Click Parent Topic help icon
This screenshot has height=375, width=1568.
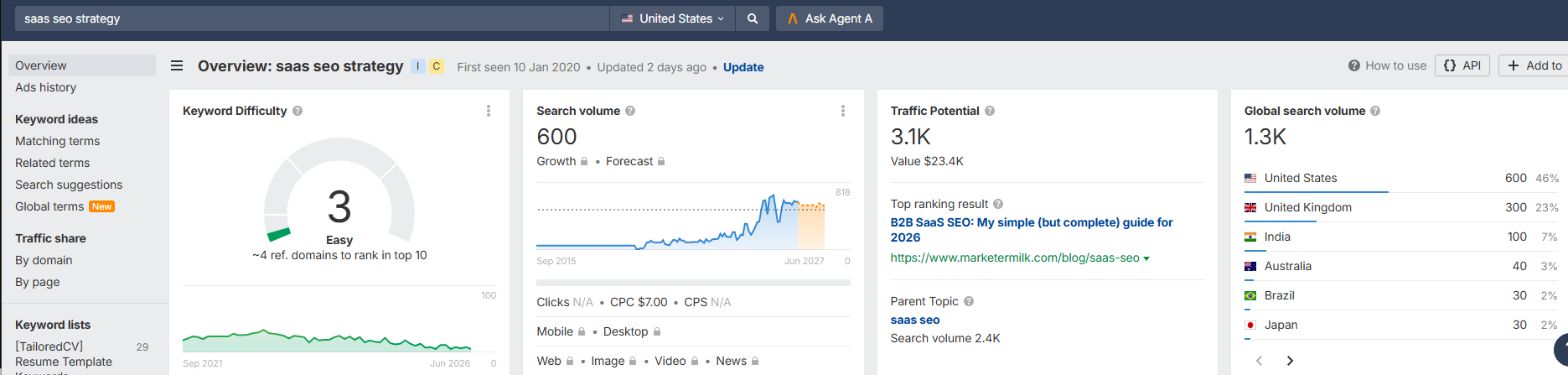click(969, 301)
